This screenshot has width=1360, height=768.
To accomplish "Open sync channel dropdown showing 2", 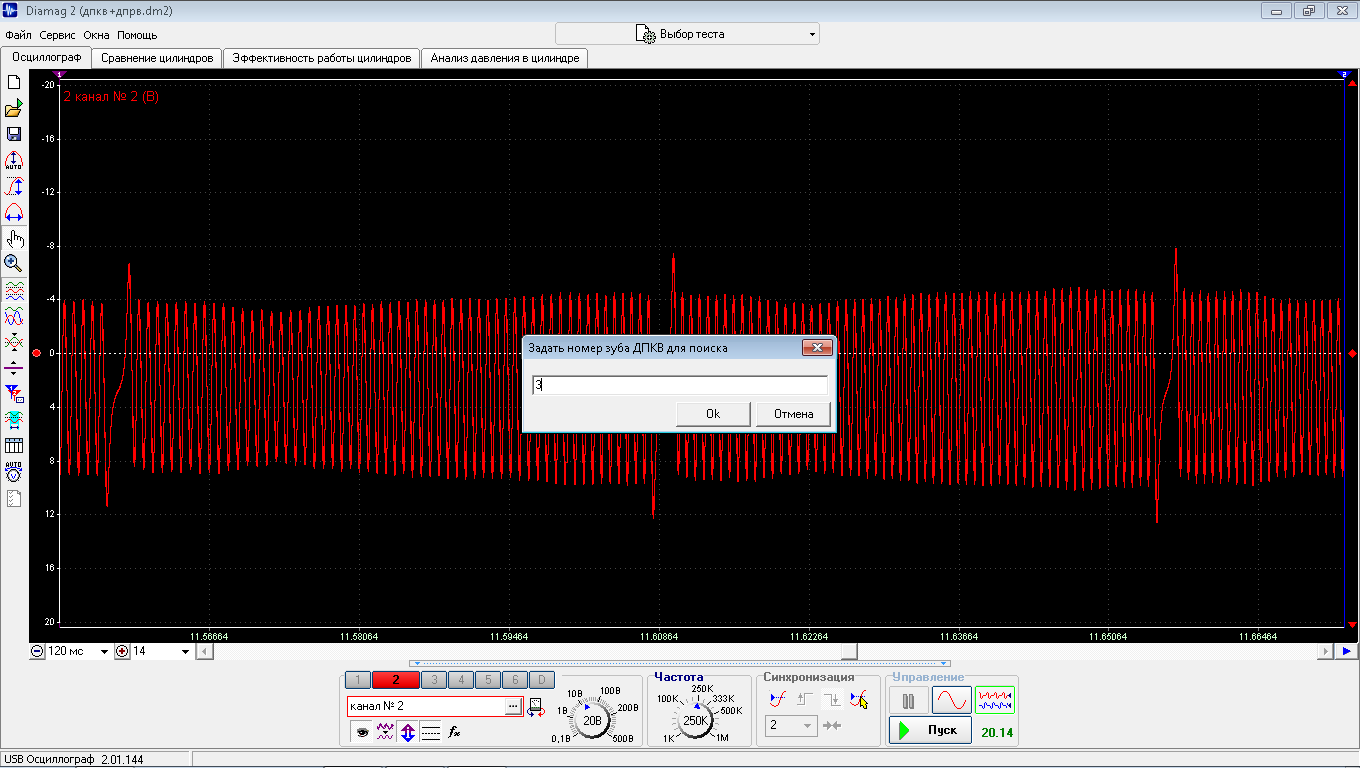I will pyautogui.click(x=792, y=725).
